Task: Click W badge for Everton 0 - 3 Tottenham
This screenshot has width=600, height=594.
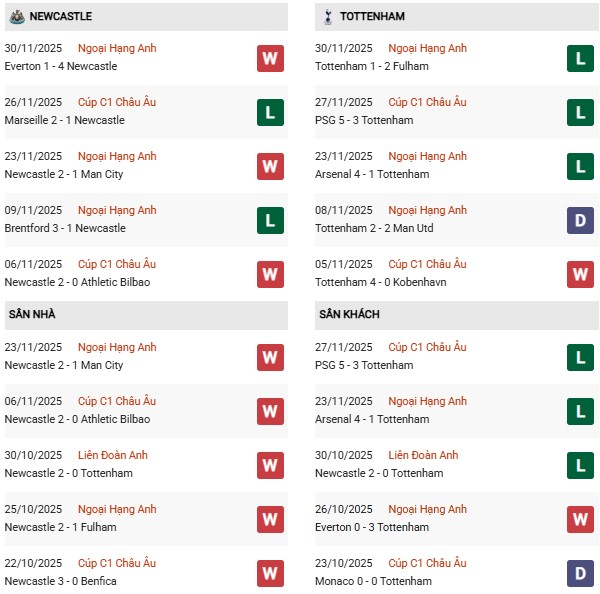Action: [x=581, y=519]
